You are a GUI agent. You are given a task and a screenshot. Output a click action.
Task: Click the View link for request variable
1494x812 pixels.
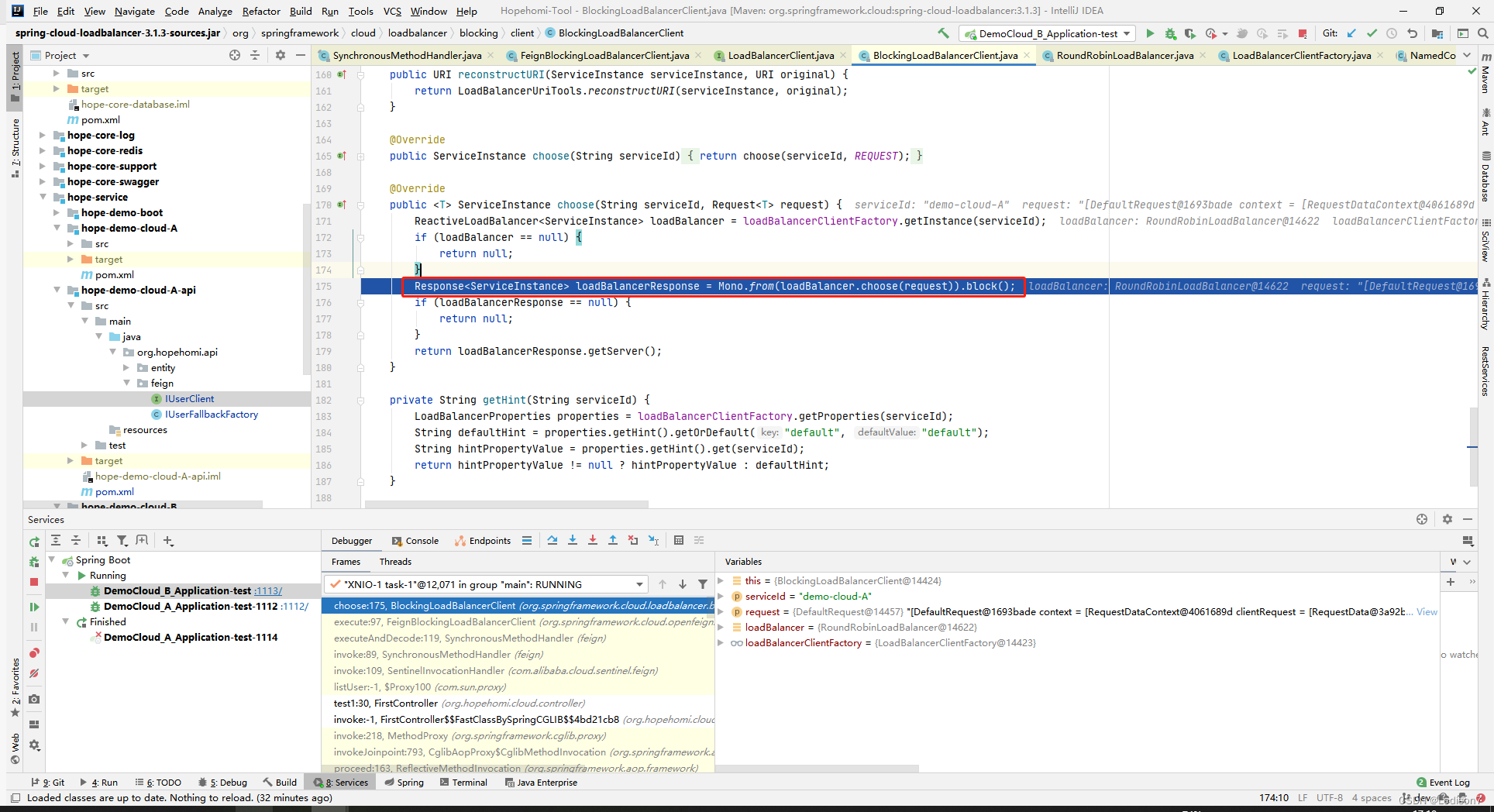pos(1427,611)
